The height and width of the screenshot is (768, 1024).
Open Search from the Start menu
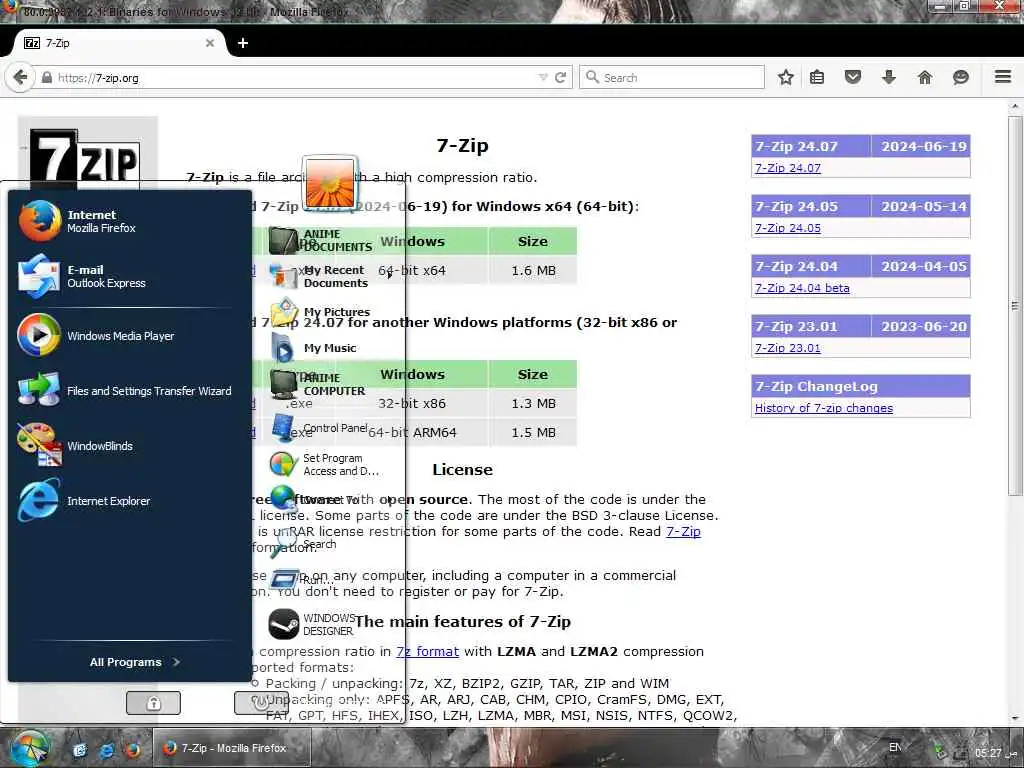(303, 543)
